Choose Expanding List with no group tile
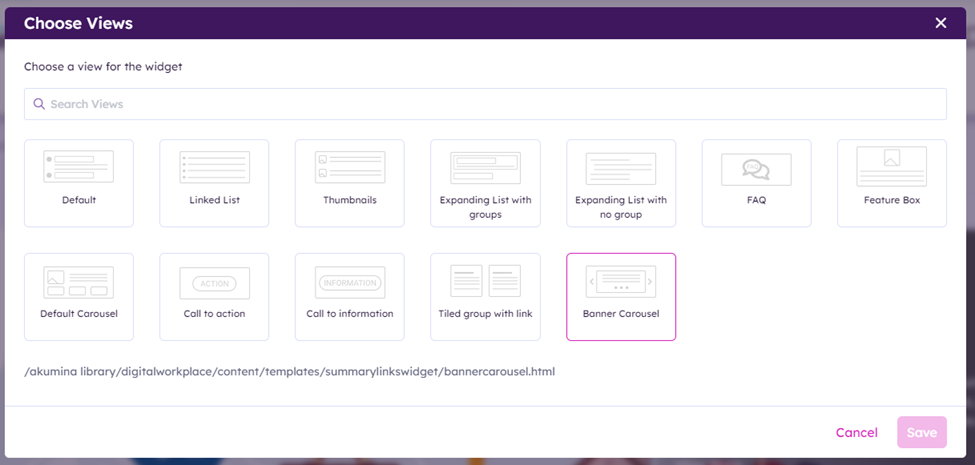This screenshot has height=465, width=975. point(621,183)
